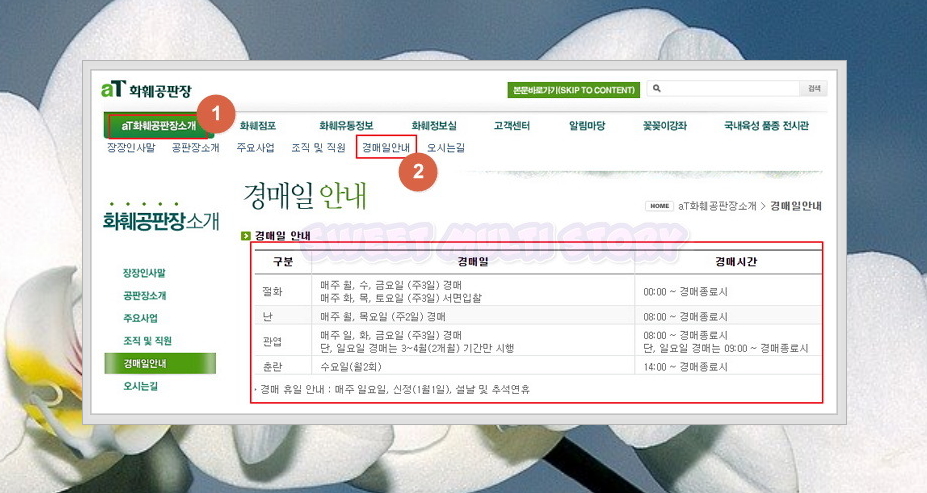Click the 관엽 row label
927x493 pixels.
(x=273, y=342)
